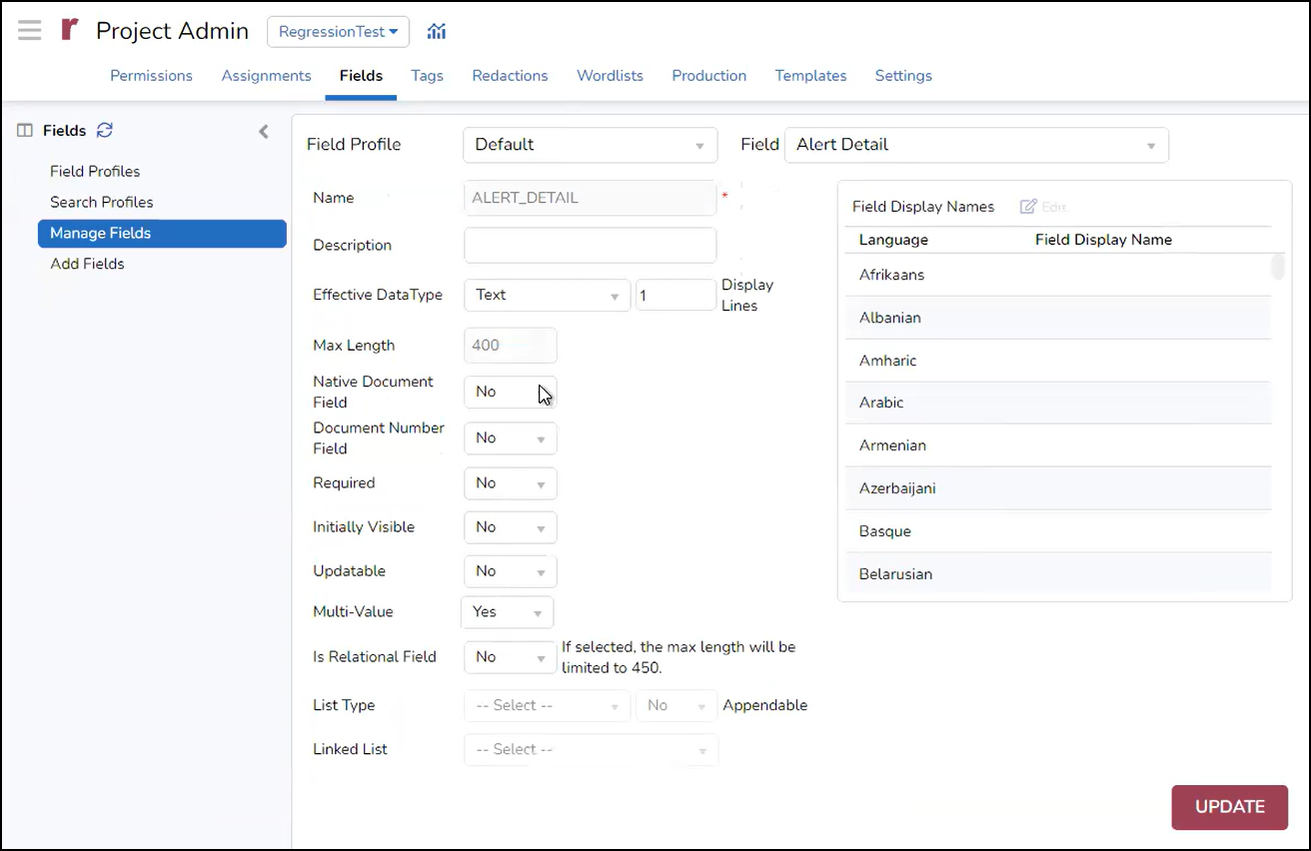
Task: Open the Updatable dropdown
Action: tap(510, 571)
